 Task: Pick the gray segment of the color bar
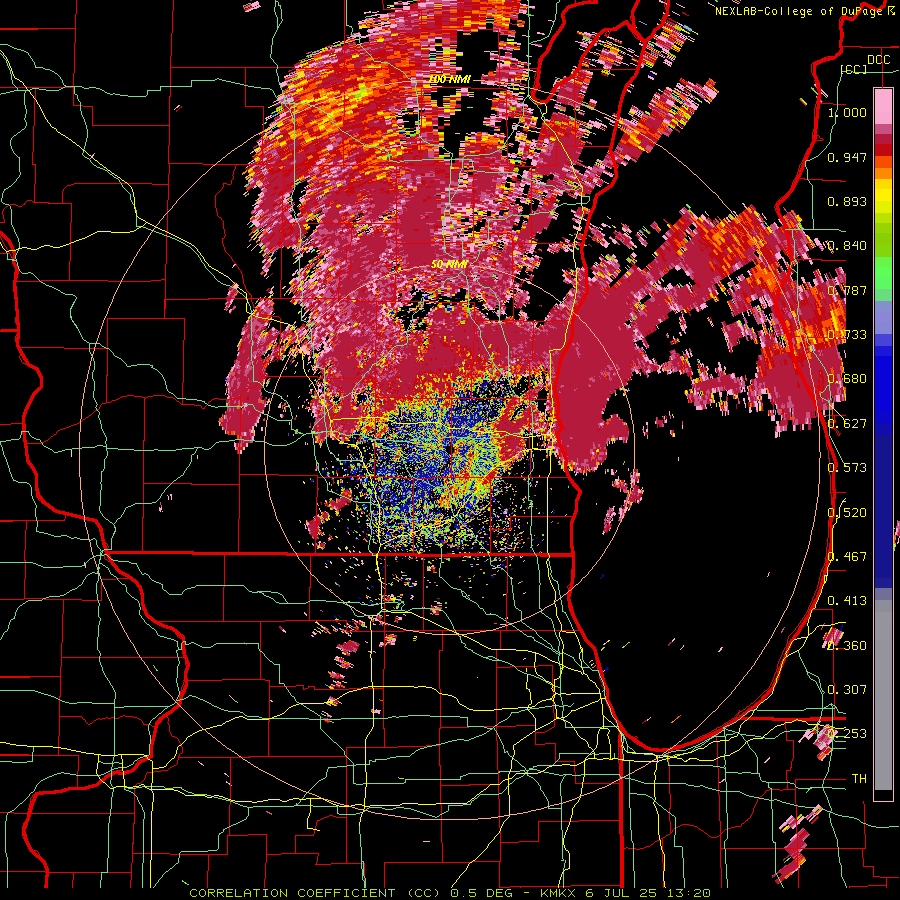click(x=883, y=695)
